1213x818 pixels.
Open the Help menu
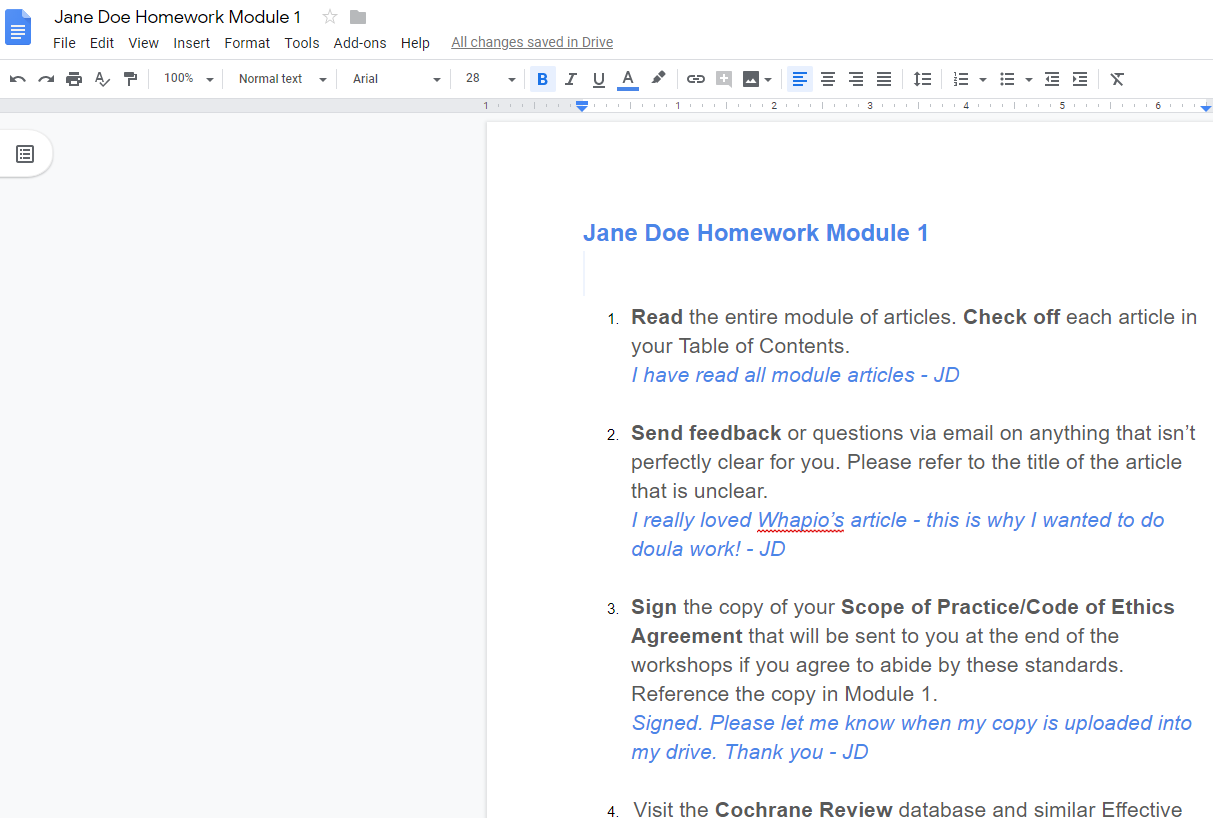(415, 43)
